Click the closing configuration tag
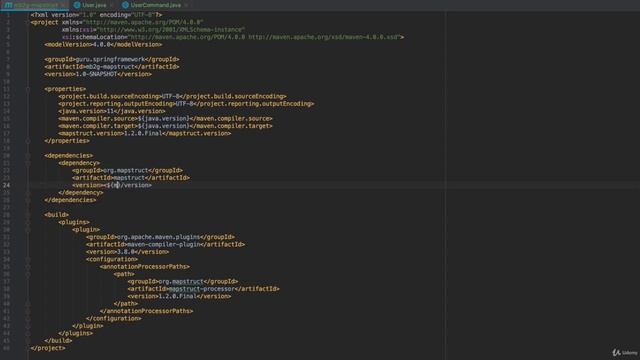The width and height of the screenshot is (640, 360). [113, 319]
